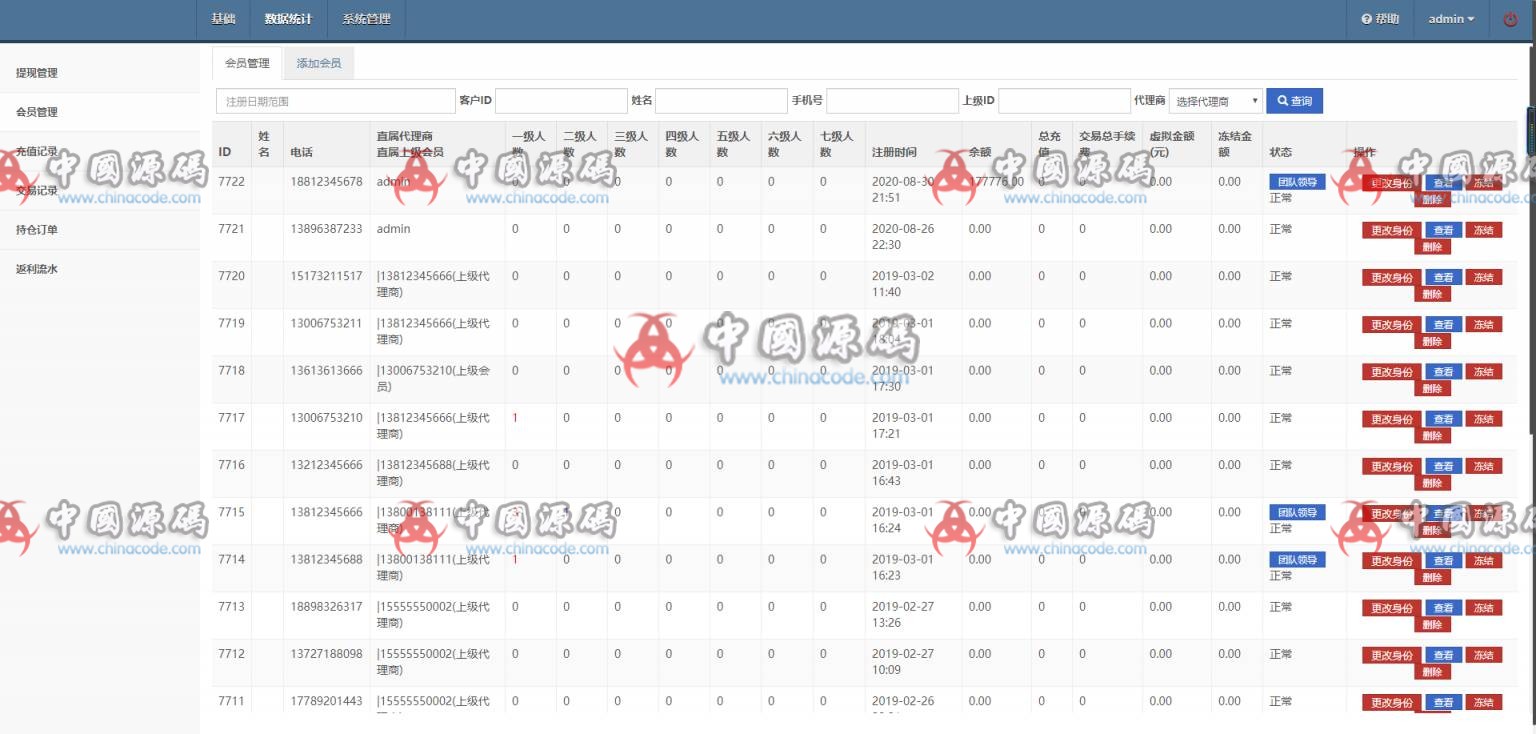Viewport: 1536px width, 734px height.
Task: Open the 数据统计 top menu
Action: click(x=288, y=19)
